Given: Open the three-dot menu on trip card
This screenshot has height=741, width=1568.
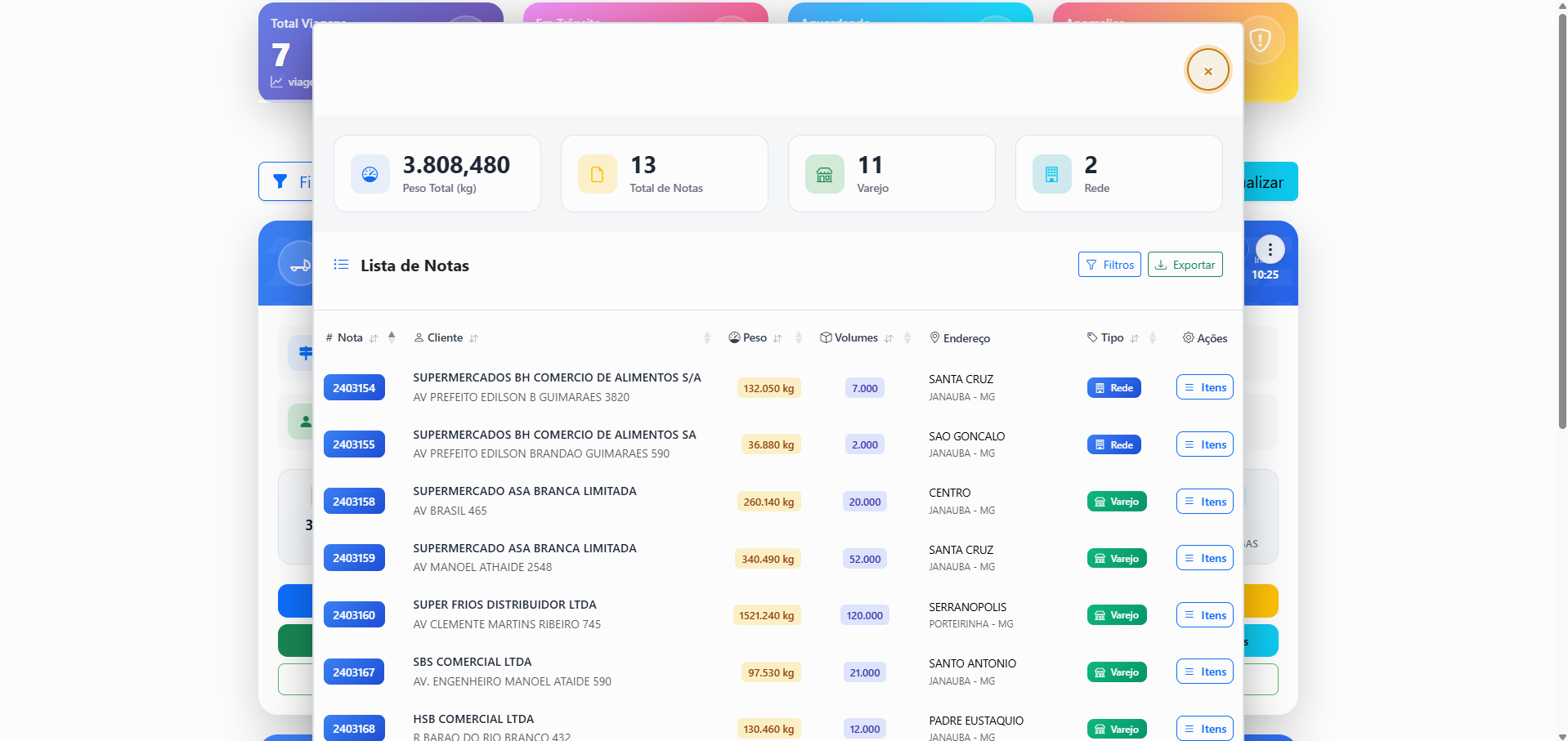Looking at the screenshot, I should pyautogui.click(x=1270, y=249).
